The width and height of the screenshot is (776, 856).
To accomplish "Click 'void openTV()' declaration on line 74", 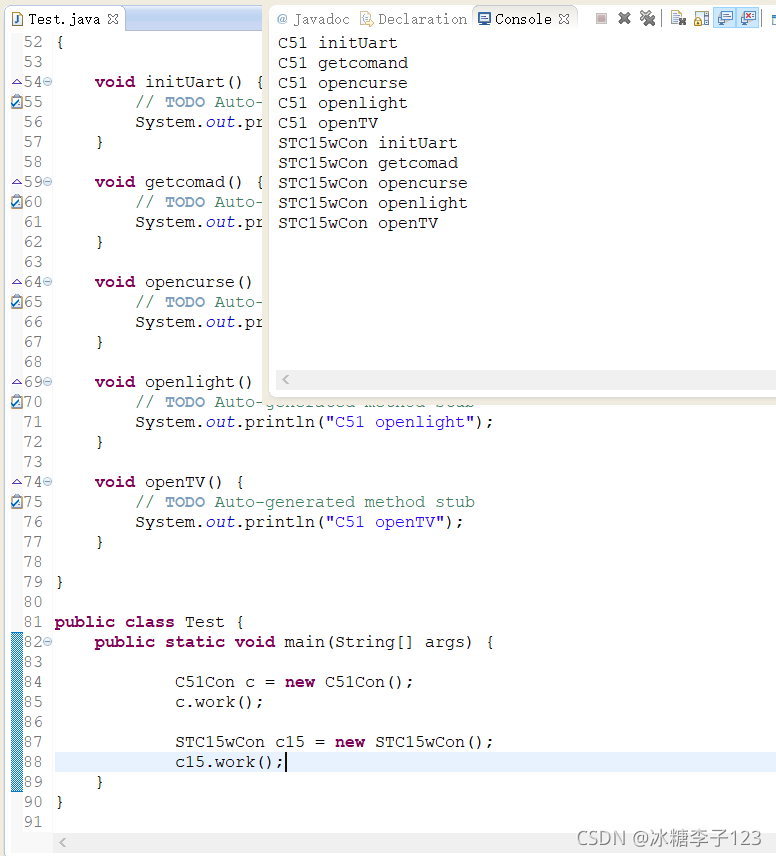I will [158, 482].
